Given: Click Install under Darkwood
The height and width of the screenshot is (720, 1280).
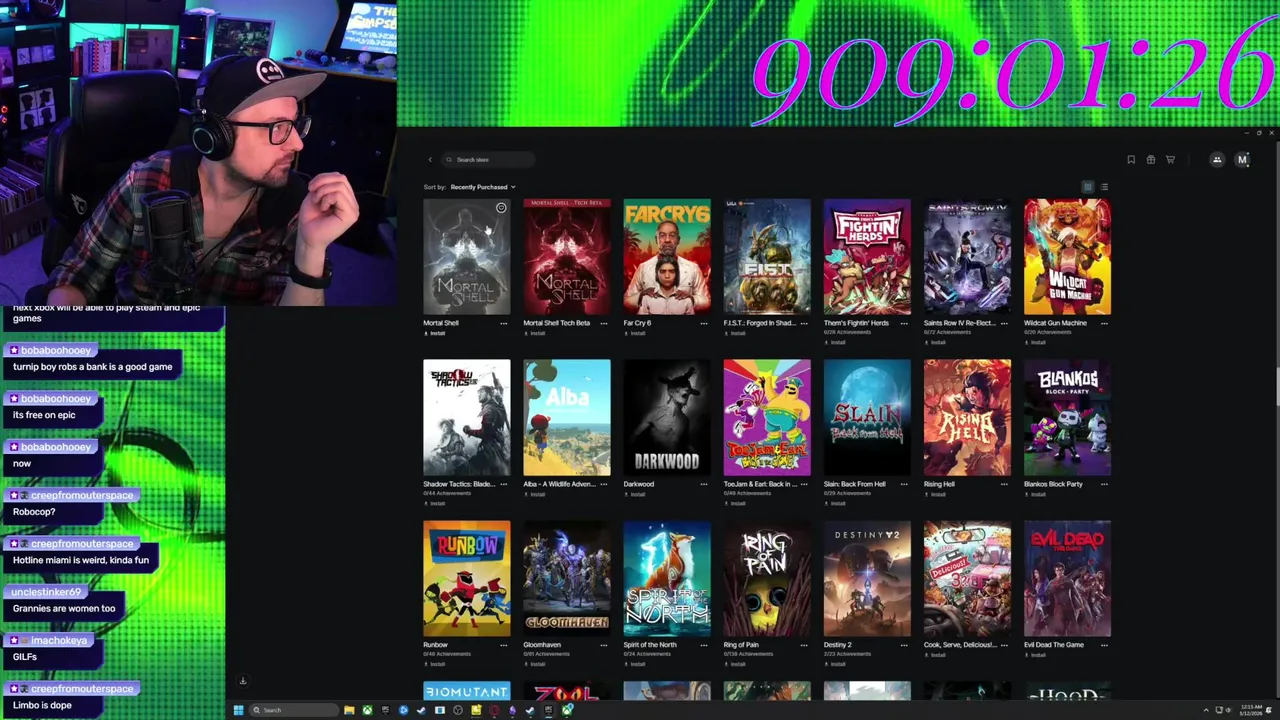Looking at the screenshot, I should coord(636,494).
